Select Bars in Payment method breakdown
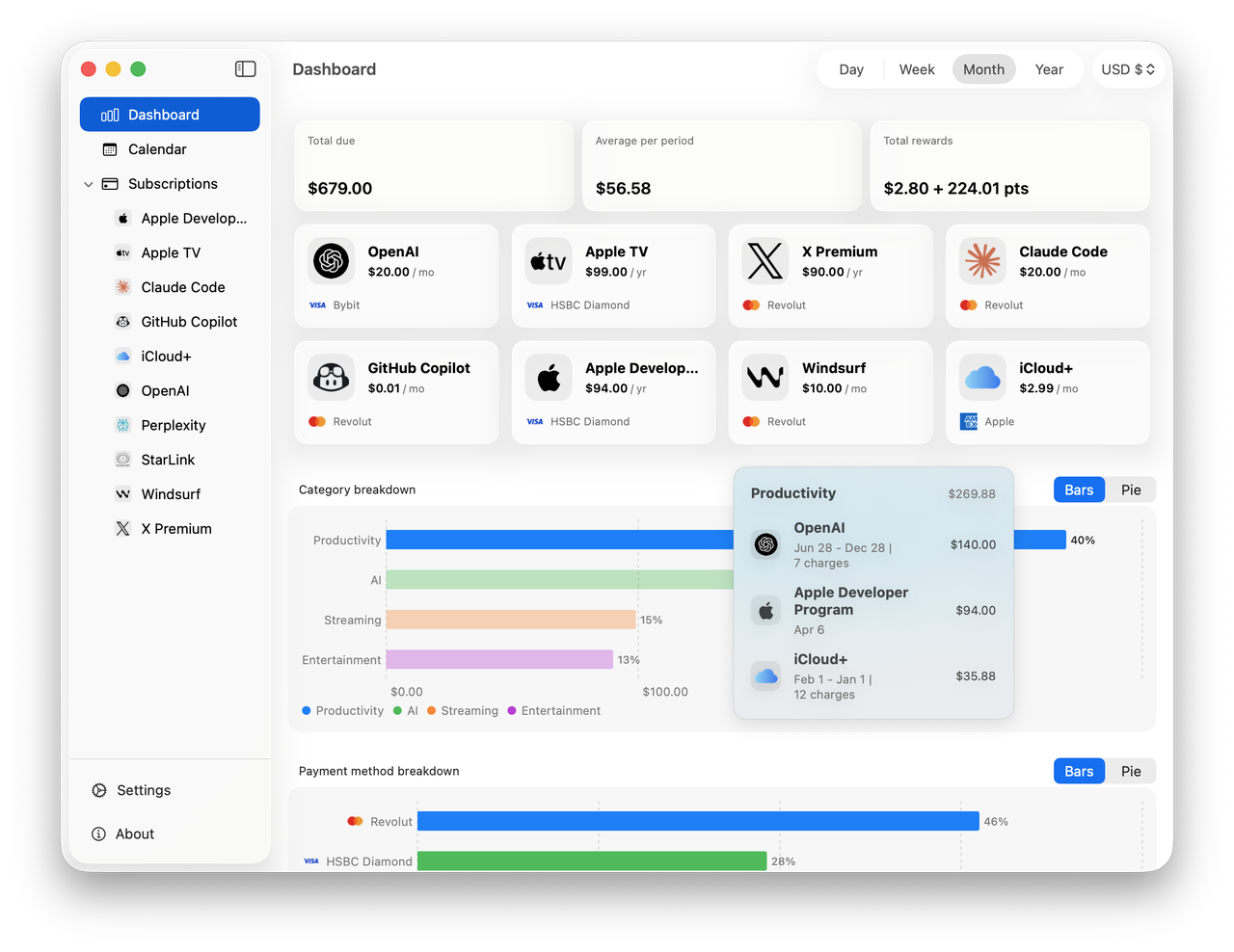The image size is (1234, 952). point(1079,771)
